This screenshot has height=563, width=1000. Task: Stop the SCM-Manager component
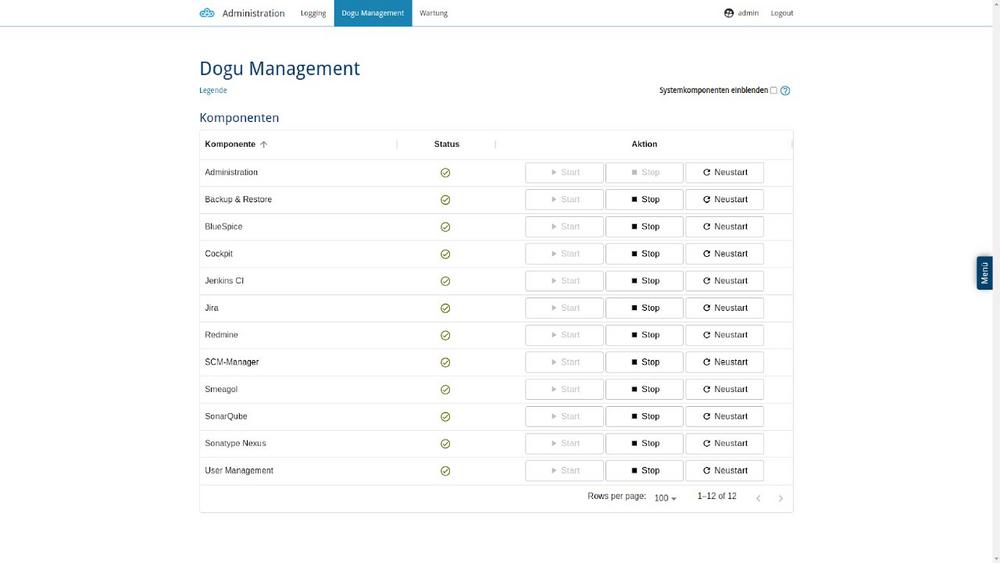pyautogui.click(x=644, y=362)
